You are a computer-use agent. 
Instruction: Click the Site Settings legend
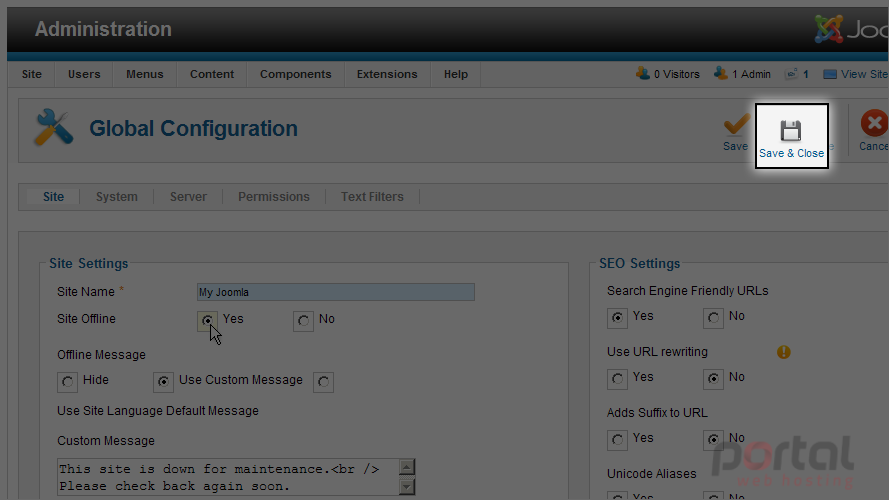88,264
